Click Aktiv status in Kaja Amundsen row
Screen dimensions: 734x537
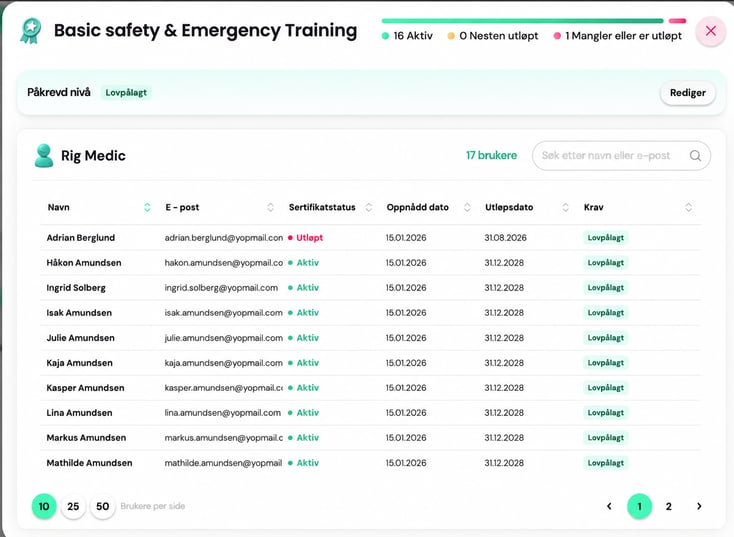pyautogui.click(x=303, y=363)
